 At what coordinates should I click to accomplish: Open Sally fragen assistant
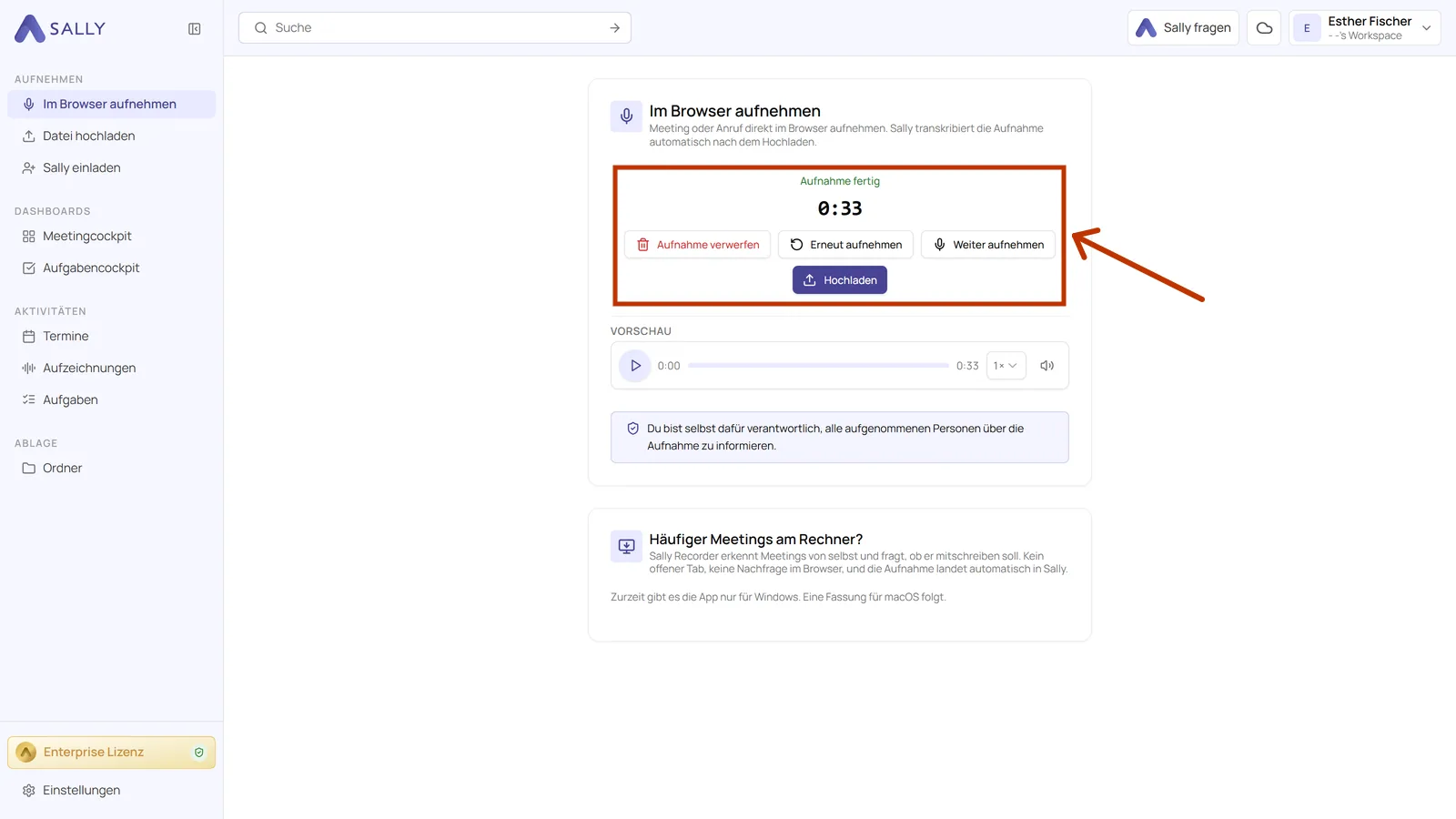click(x=1183, y=28)
